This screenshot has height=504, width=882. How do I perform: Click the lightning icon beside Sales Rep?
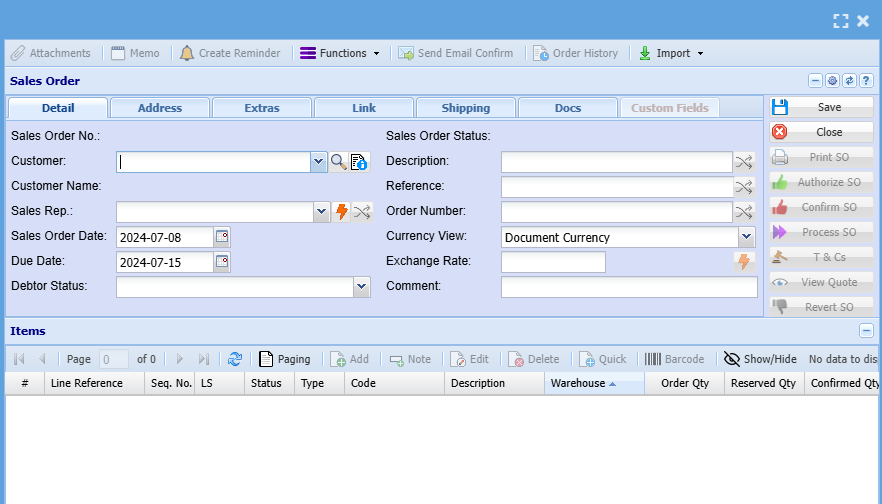342,212
